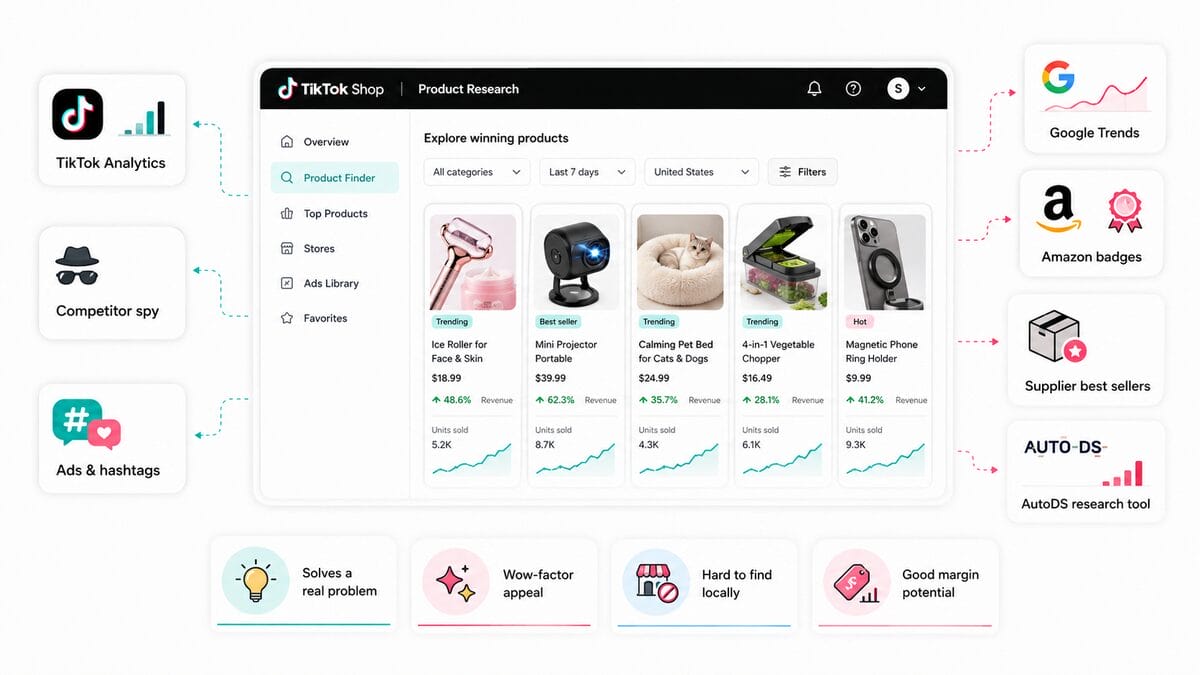Click the 41.2% revenue growth value
Screen dimensions: 1200x675
point(865,400)
